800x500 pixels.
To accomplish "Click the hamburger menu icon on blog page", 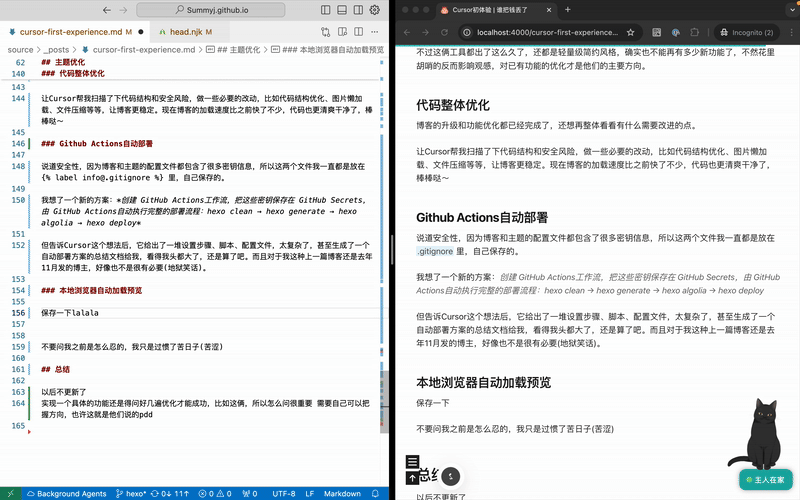I will tap(412, 461).
